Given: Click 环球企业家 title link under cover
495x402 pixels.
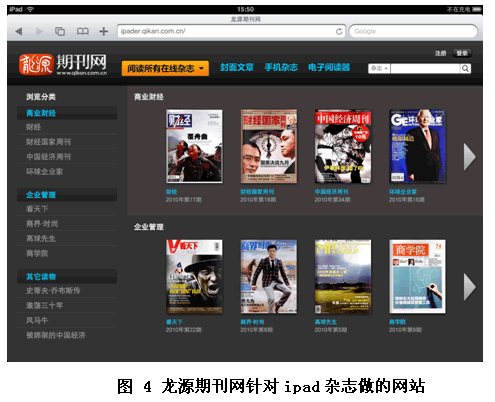Looking at the screenshot, I should click(403, 192).
